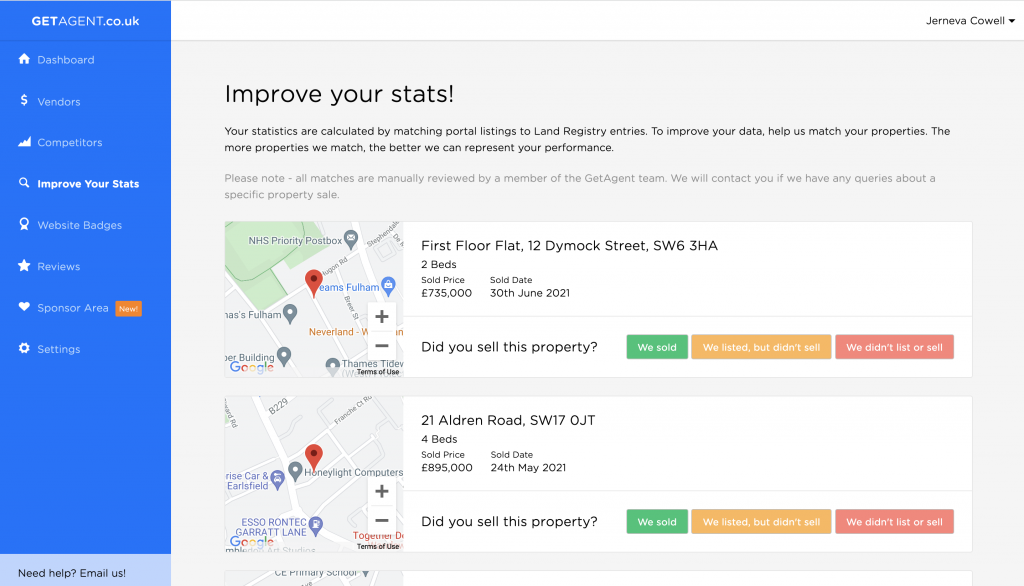Zoom out on the Dymock Street map

(381, 346)
